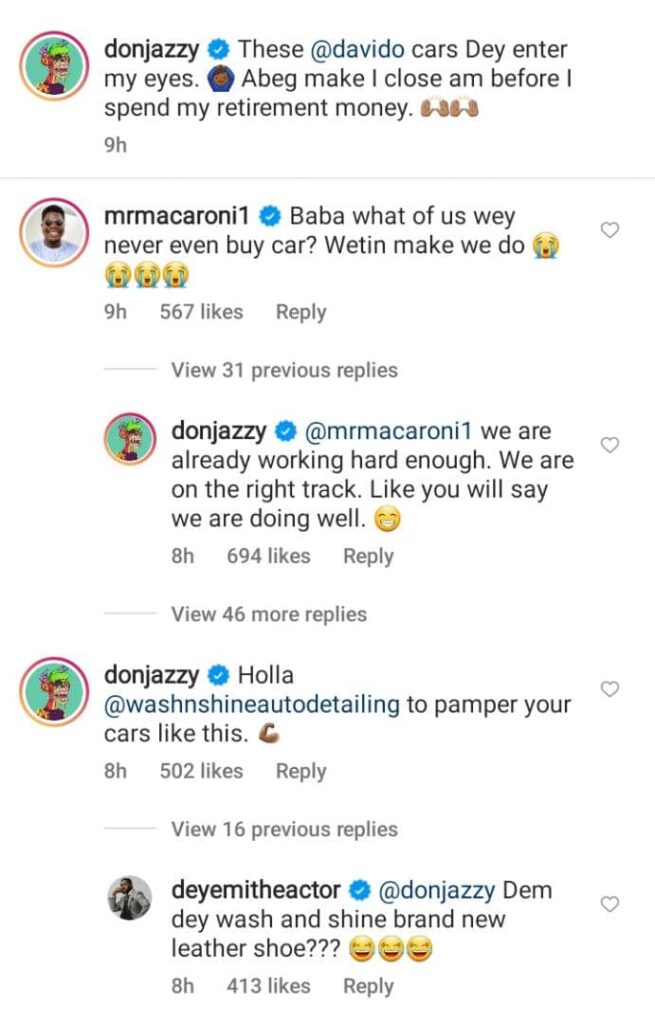
Task: Tap deyemitheactor's profile avatar
Action: (x=130, y=897)
